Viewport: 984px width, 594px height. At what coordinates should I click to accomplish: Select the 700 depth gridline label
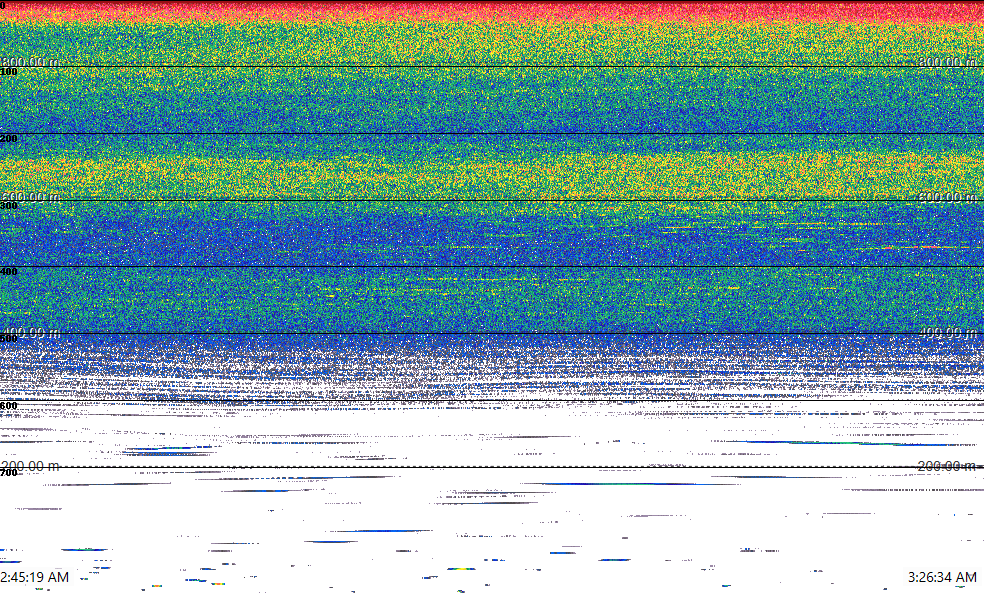point(9,472)
